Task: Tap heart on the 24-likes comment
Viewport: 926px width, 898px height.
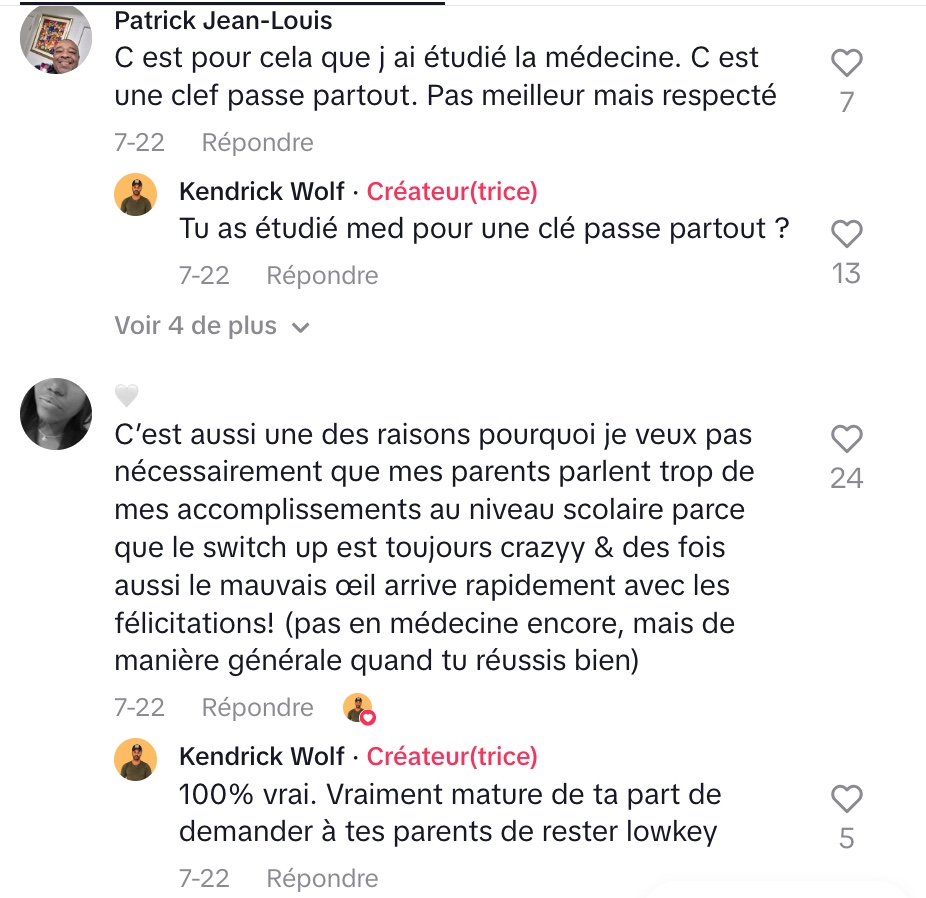Action: (847, 439)
